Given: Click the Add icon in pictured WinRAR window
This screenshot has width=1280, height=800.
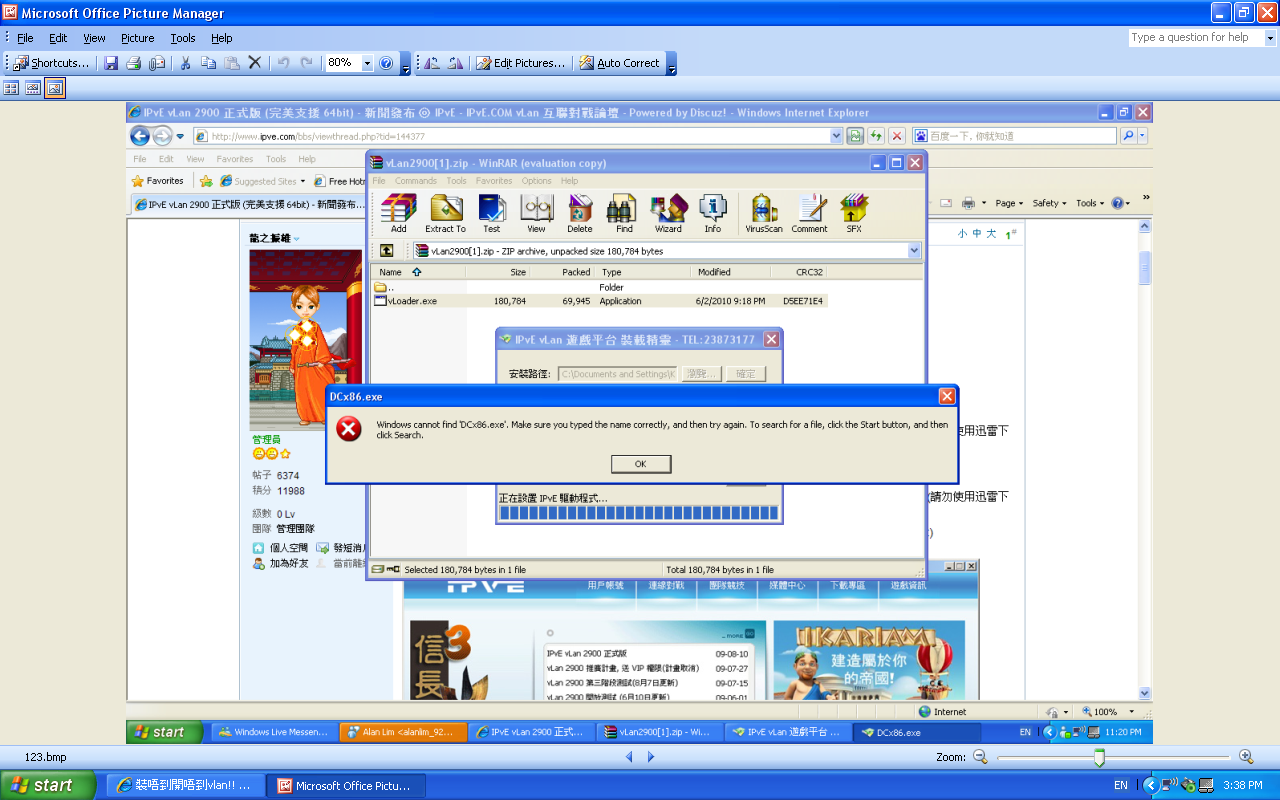Looking at the screenshot, I should click(x=399, y=213).
